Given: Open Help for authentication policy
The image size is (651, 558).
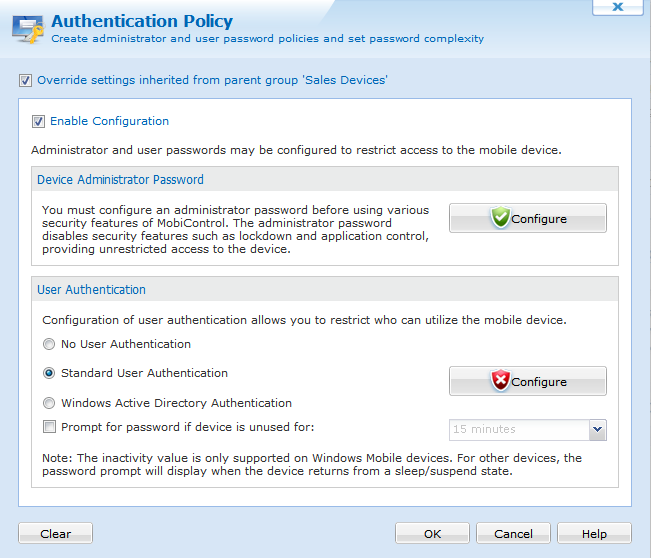Looking at the screenshot, I should [x=594, y=533].
